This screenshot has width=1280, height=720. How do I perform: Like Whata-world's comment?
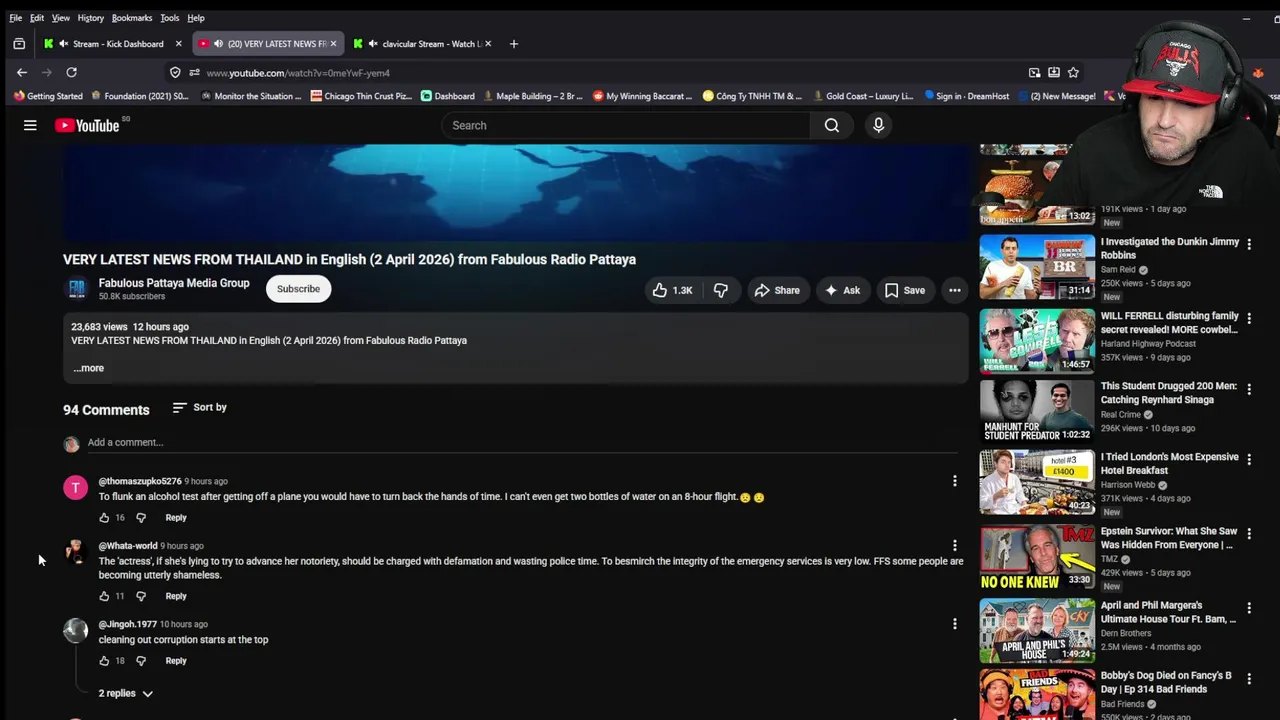point(104,596)
